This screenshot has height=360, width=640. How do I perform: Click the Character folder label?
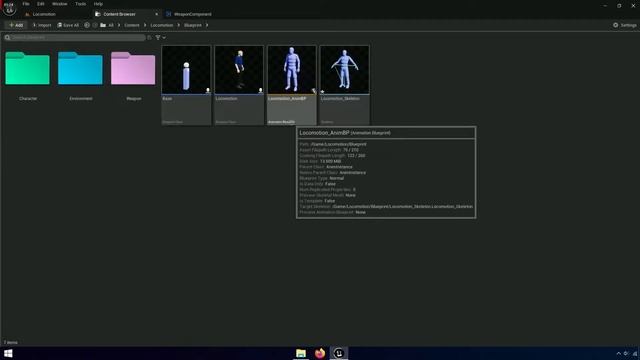click(x=28, y=98)
